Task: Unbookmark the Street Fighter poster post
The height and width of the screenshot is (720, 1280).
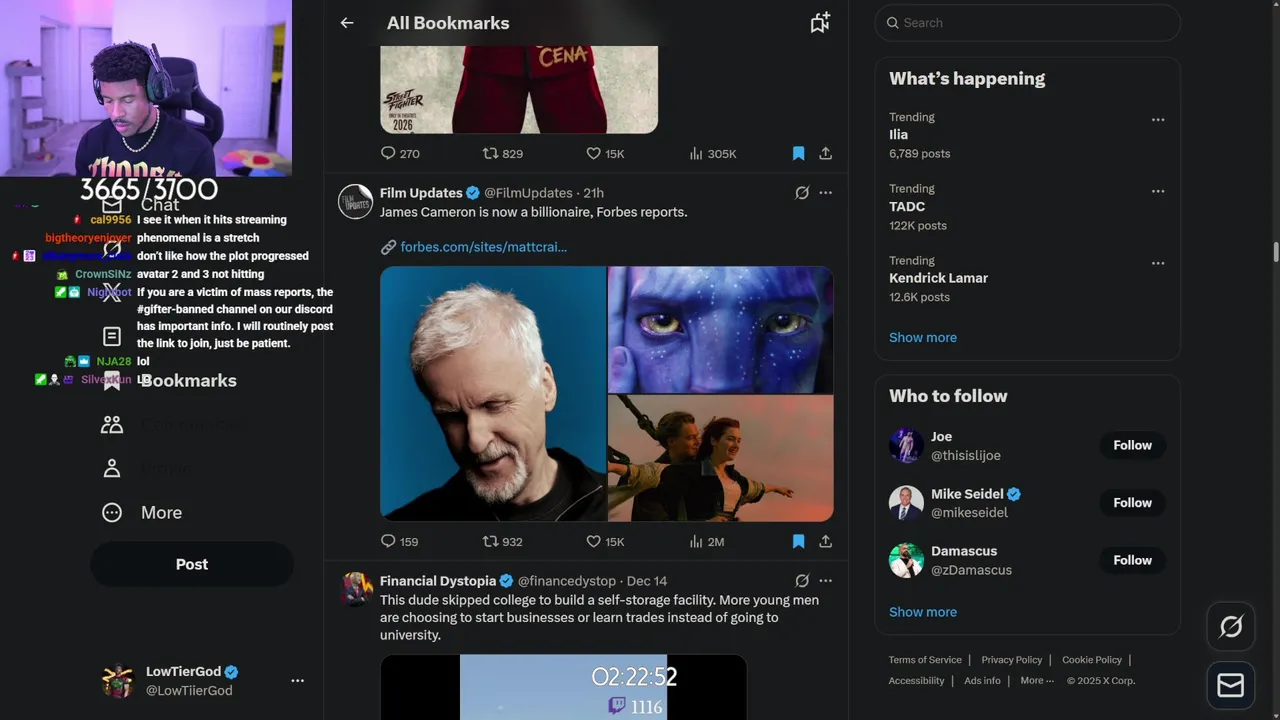Action: tap(798, 154)
